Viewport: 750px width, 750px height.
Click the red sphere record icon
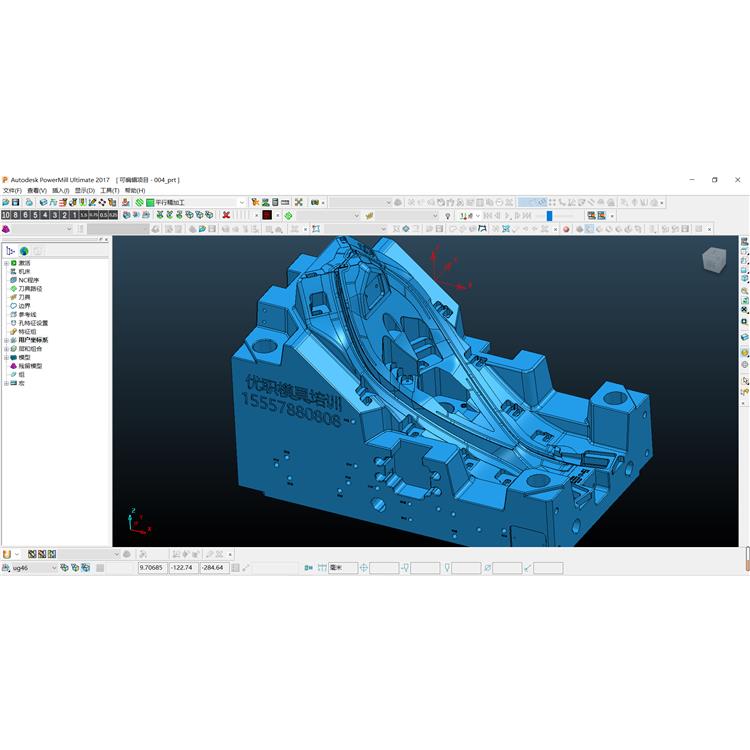[x=566, y=229]
